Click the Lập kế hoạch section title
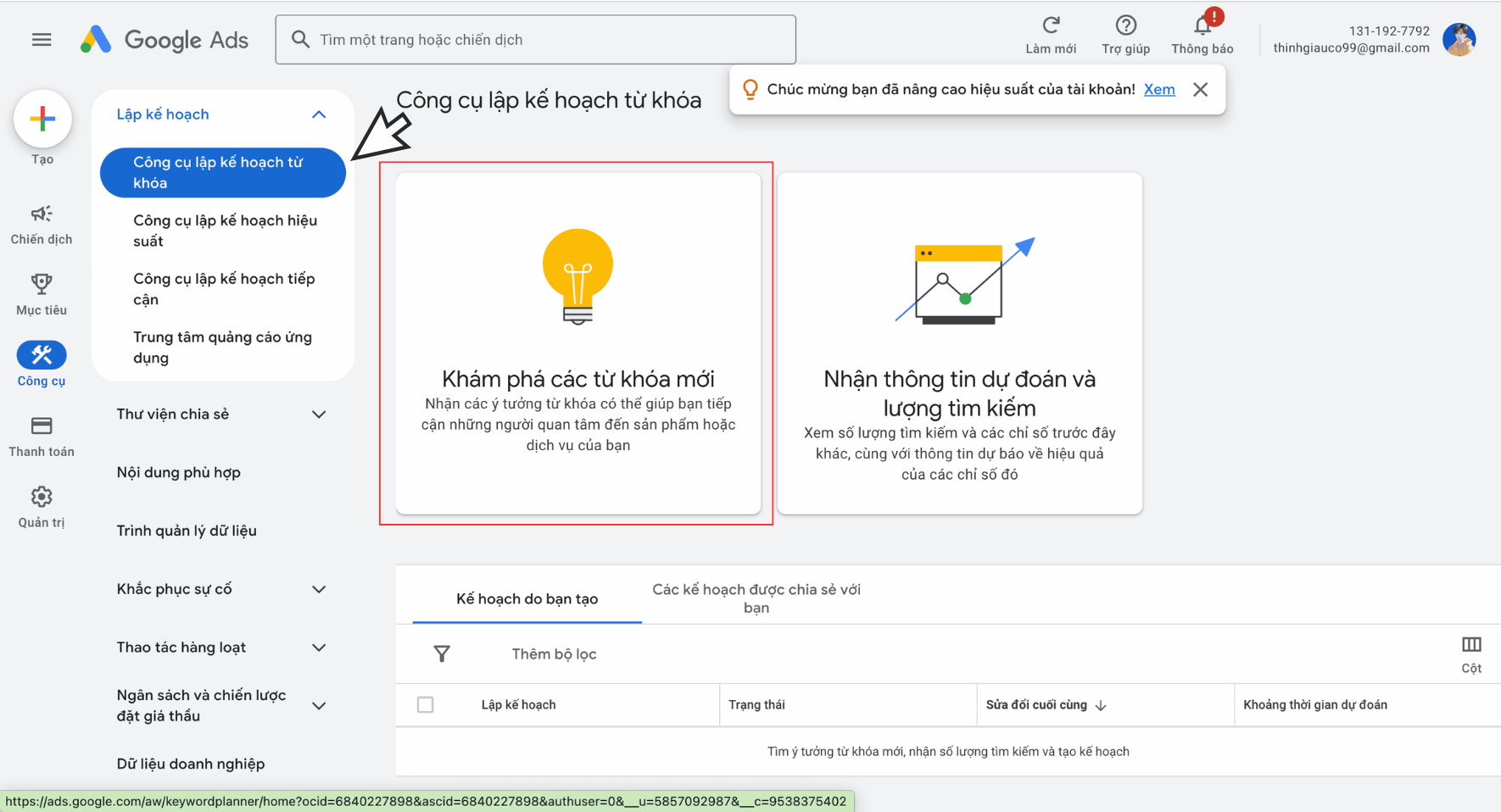 [163, 114]
